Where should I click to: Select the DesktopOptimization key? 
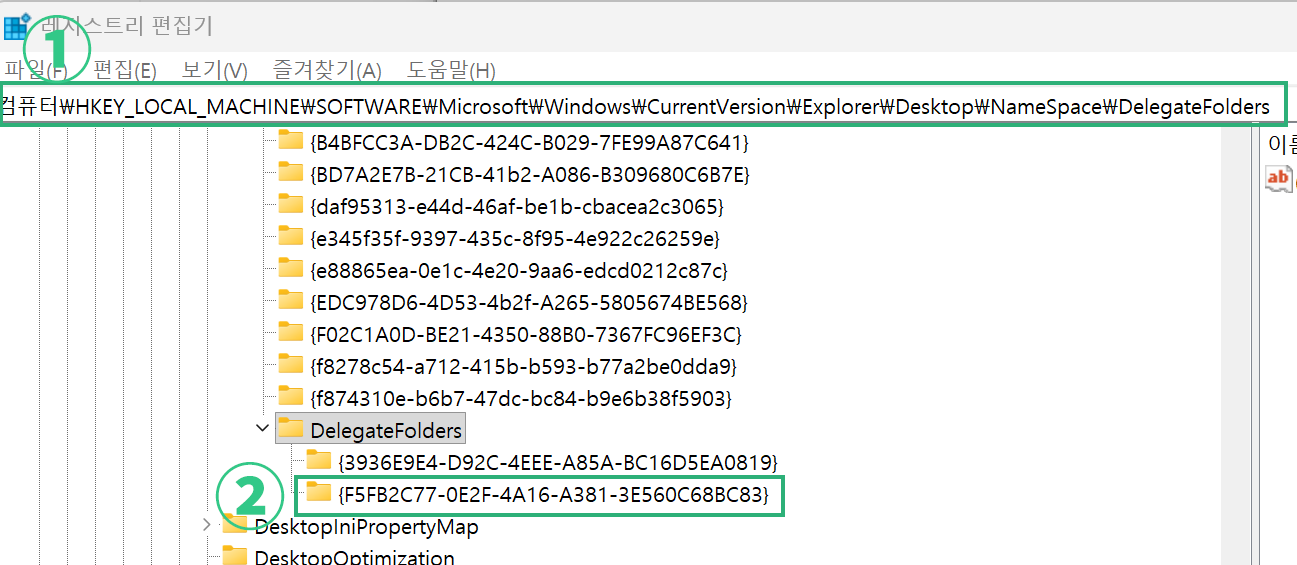354,557
